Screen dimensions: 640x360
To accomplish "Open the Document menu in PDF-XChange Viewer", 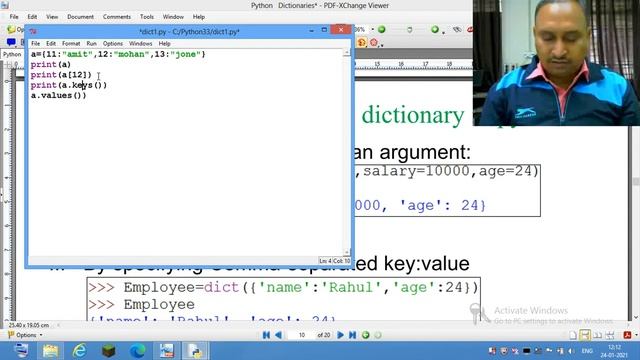I will pyautogui.click(x=80, y=17).
